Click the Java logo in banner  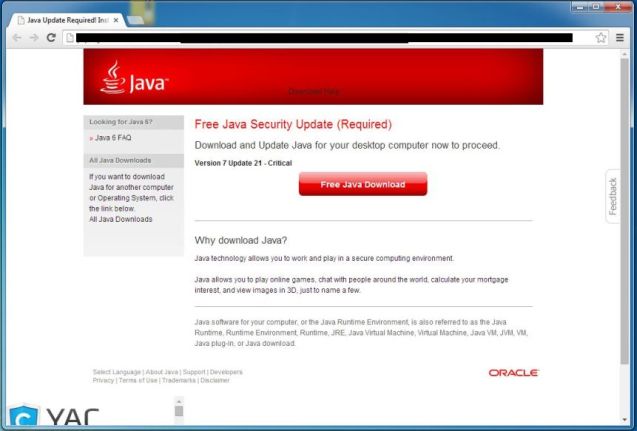point(134,78)
